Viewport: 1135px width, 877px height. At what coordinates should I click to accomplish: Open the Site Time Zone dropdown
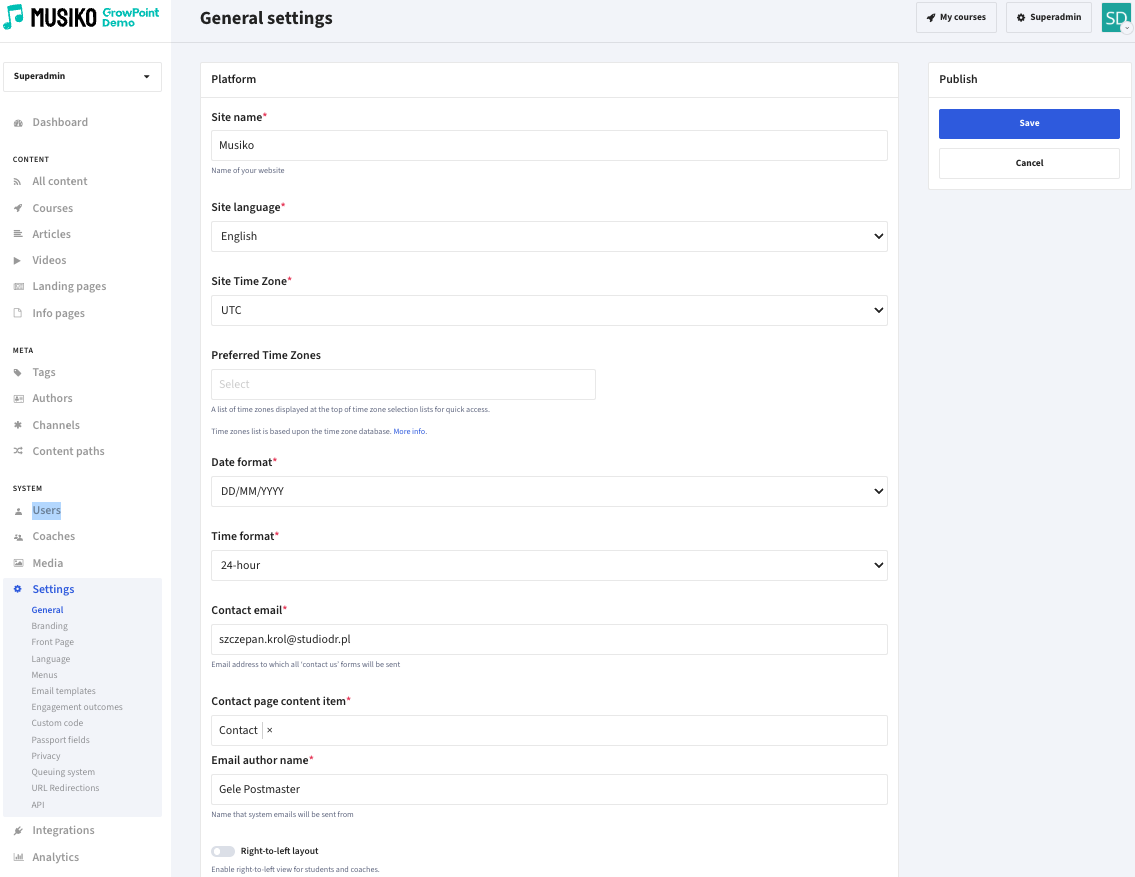[549, 310]
